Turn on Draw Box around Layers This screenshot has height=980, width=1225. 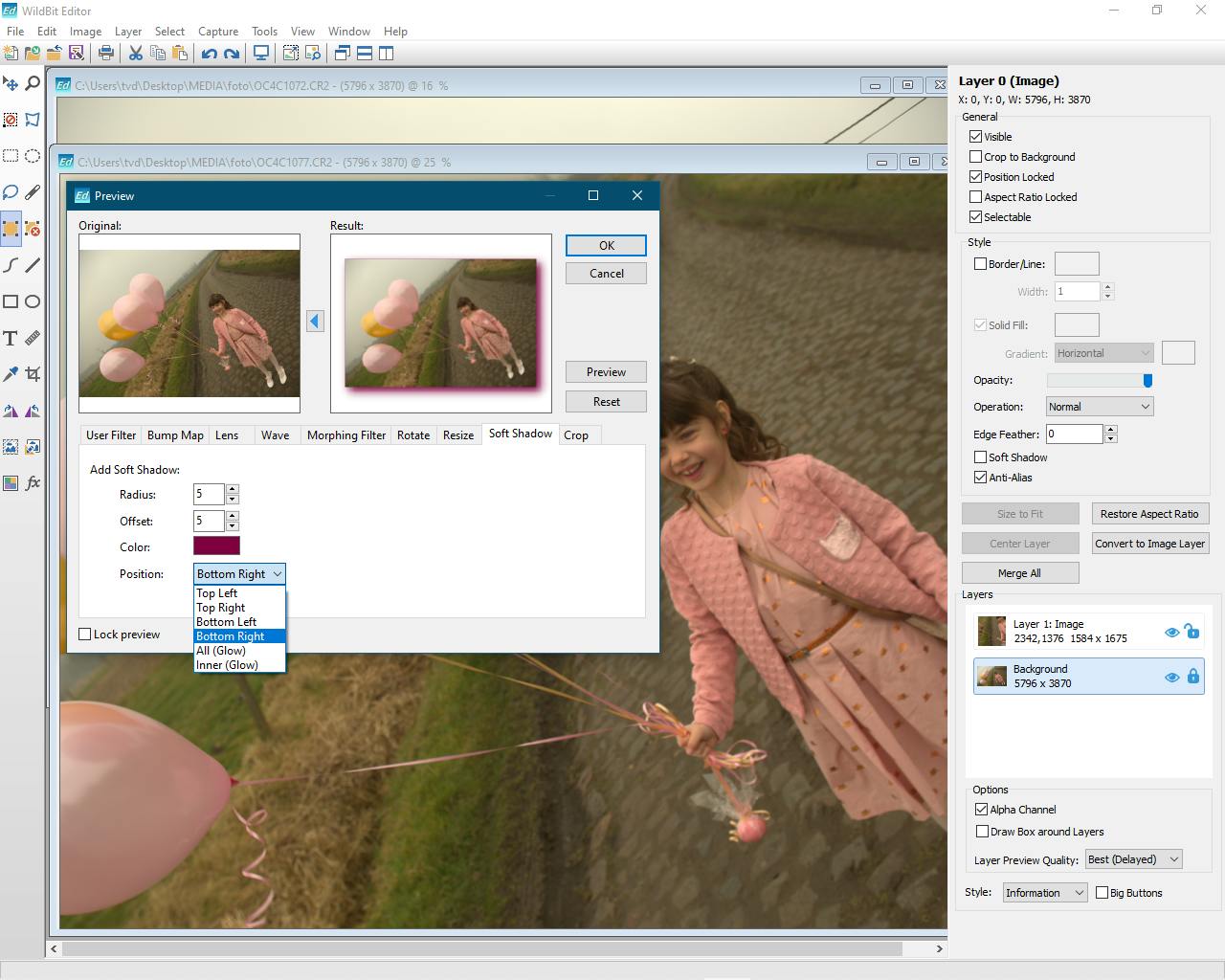point(982,832)
